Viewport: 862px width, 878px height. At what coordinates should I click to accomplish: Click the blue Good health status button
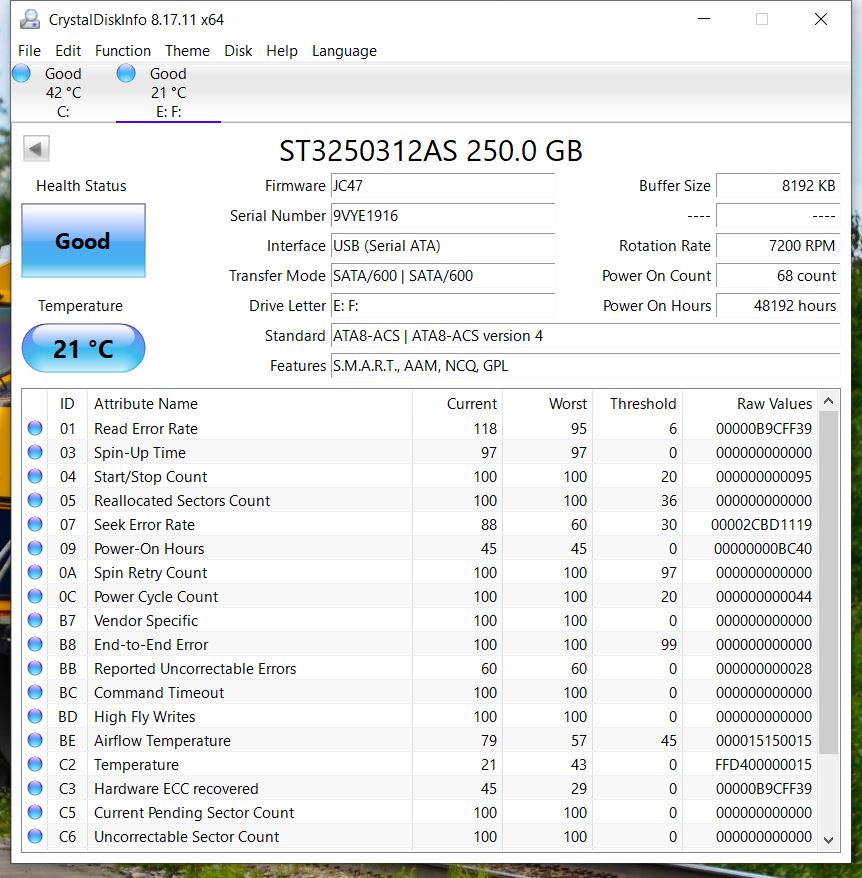pyautogui.click(x=83, y=241)
